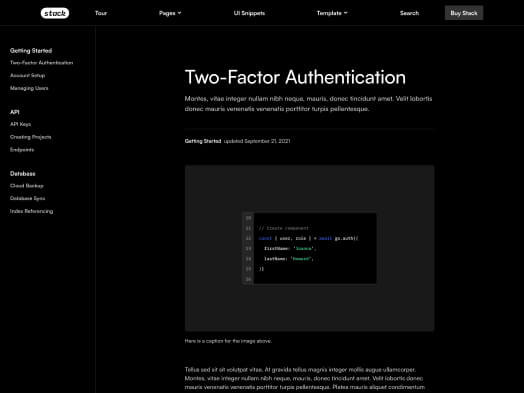Select the API sidebar heading
Image resolution: width=524 pixels, height=393 pixels.
pos(15,112)
